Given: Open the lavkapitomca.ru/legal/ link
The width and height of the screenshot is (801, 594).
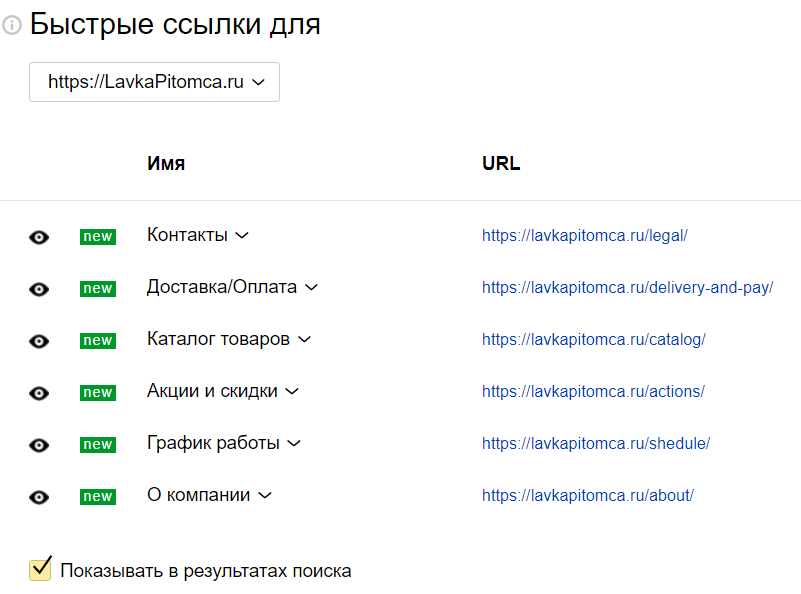Looking at the screenshot, I should coord(584,235).
